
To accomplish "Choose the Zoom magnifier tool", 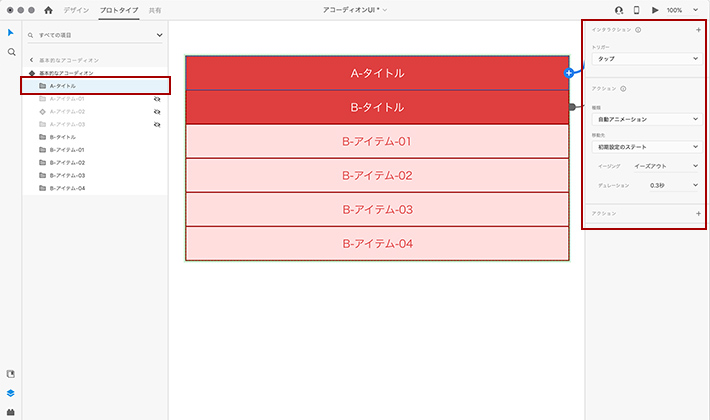I will [11, 52].
